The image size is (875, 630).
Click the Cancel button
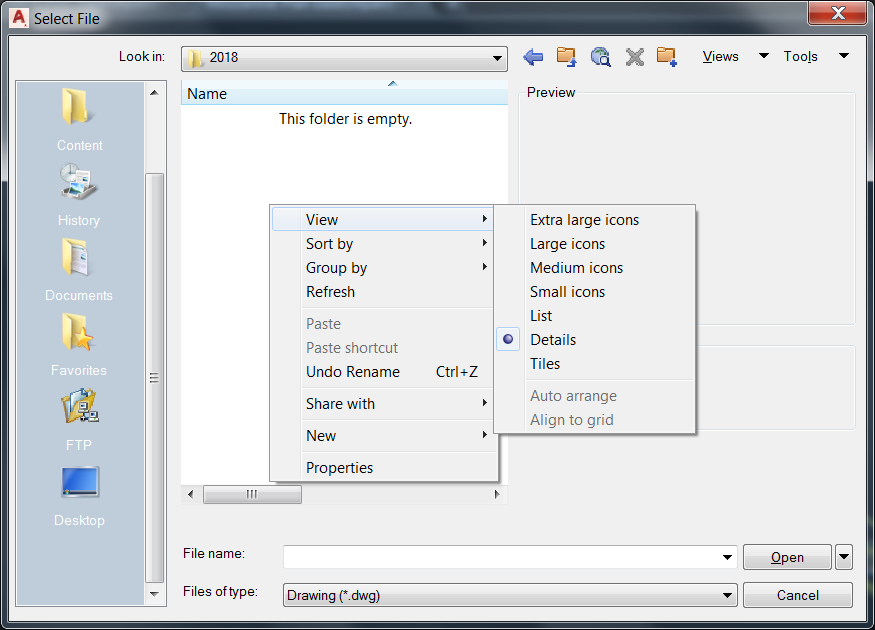tap(797, 594)
